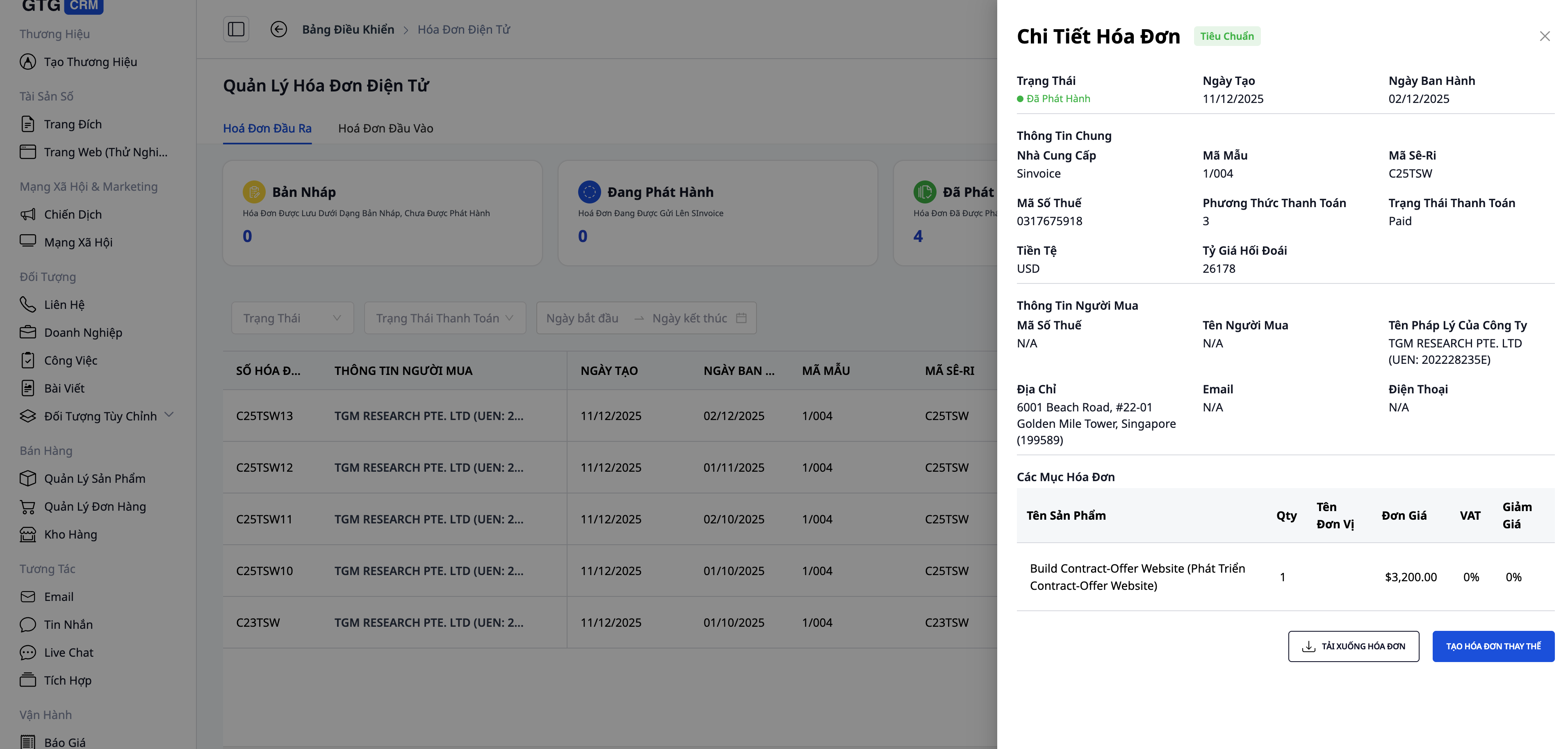The image size is (1568, 749).
Task: Click the Bản Nháp draft status icon
Action: pyautogui.click(x=254, y=192)
